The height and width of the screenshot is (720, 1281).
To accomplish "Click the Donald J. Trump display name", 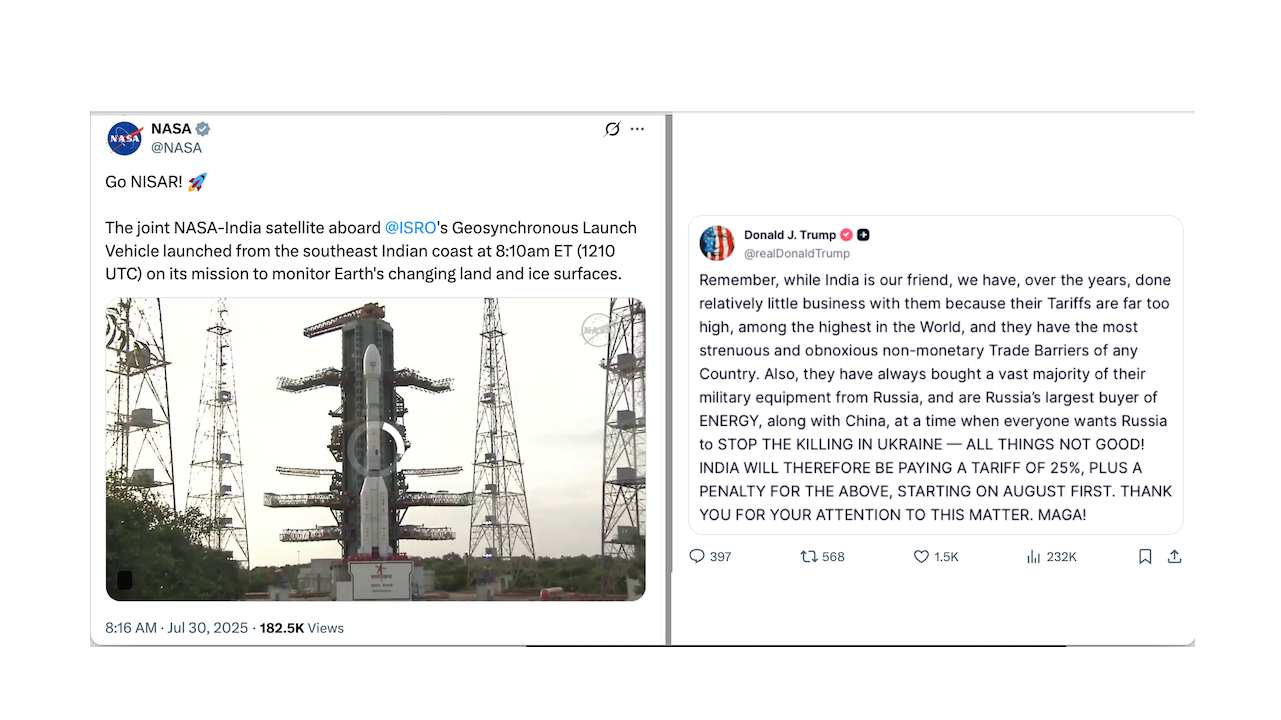I will coord(790,235).
